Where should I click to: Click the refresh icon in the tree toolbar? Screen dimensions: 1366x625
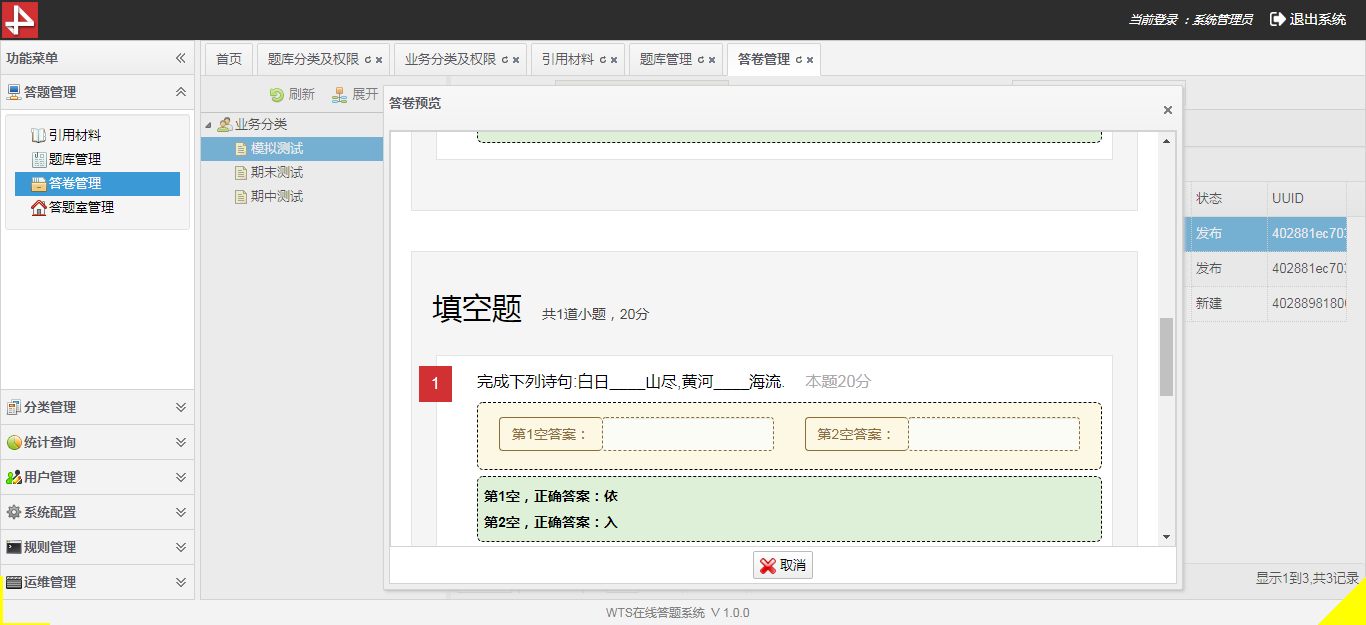point(277,95)
